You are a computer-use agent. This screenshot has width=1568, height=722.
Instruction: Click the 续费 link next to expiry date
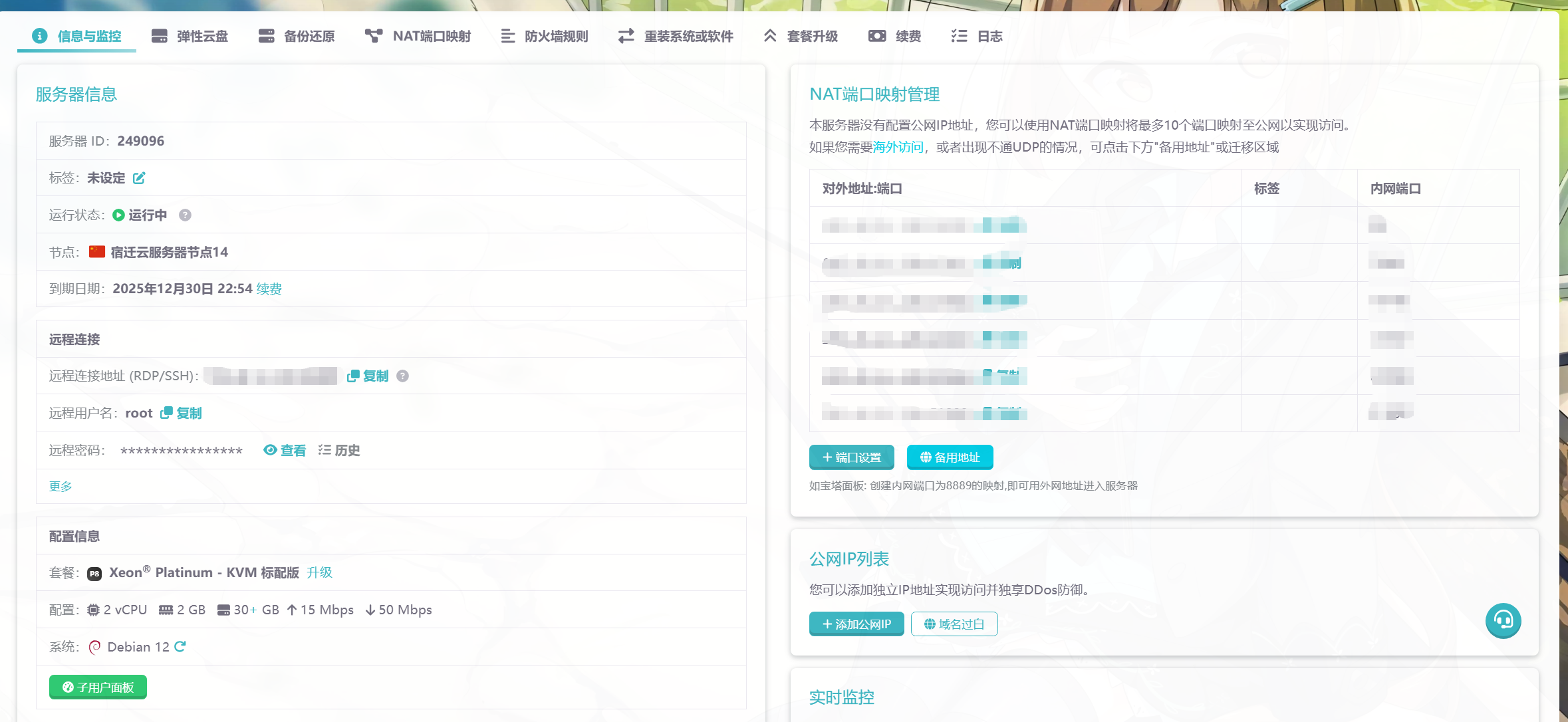[269, 289]
